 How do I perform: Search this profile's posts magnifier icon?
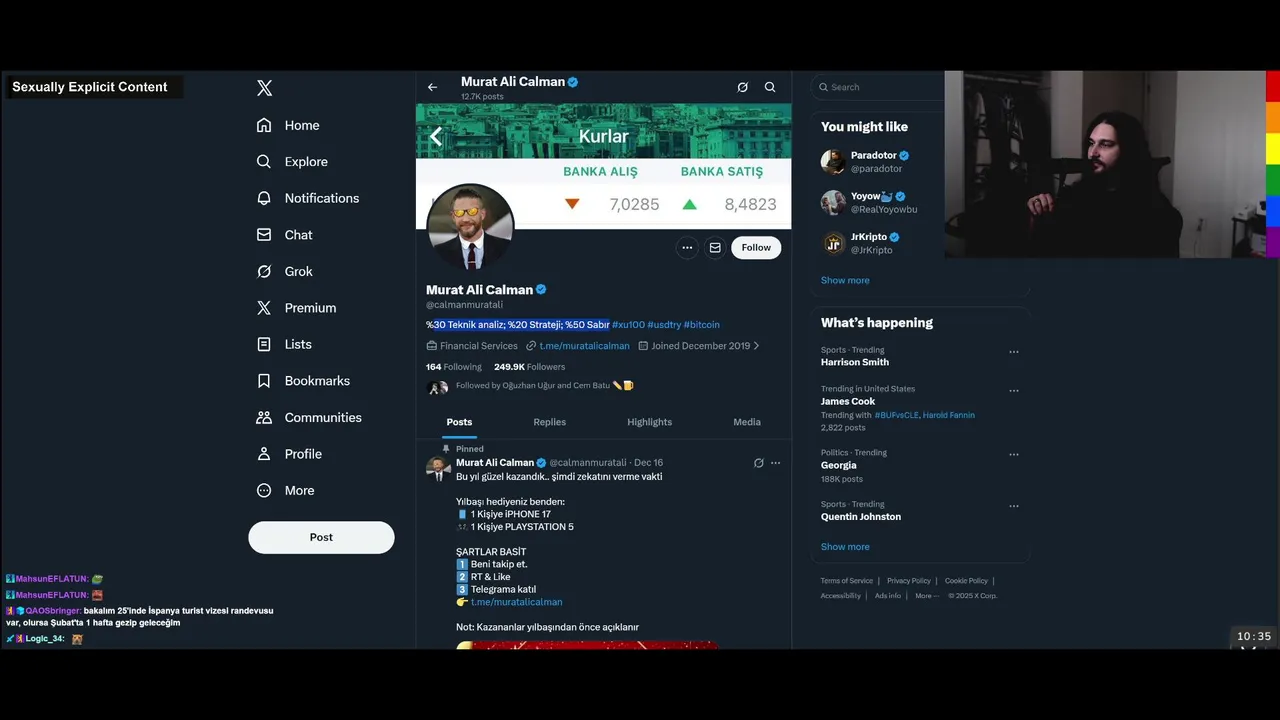[770, 87]
